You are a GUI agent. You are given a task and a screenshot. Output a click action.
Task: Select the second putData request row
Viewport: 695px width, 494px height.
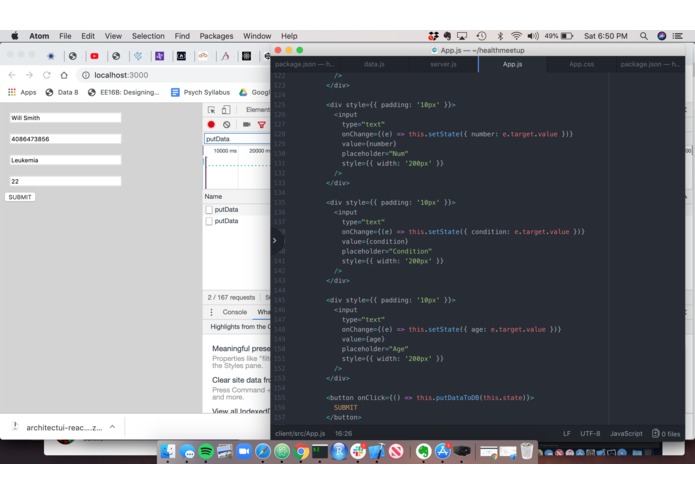[237, 221]
